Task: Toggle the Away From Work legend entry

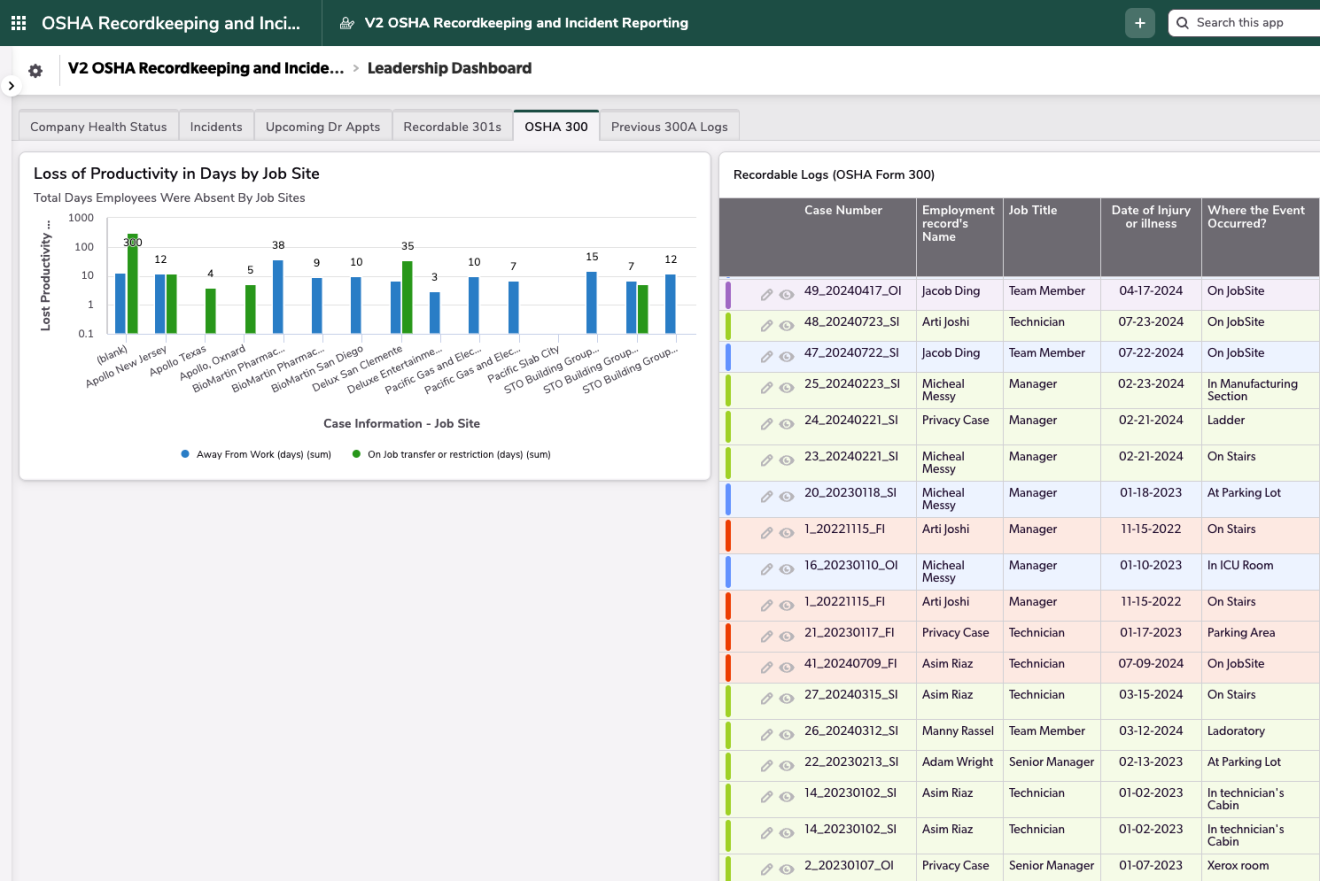Action: [x=263, y=454]
